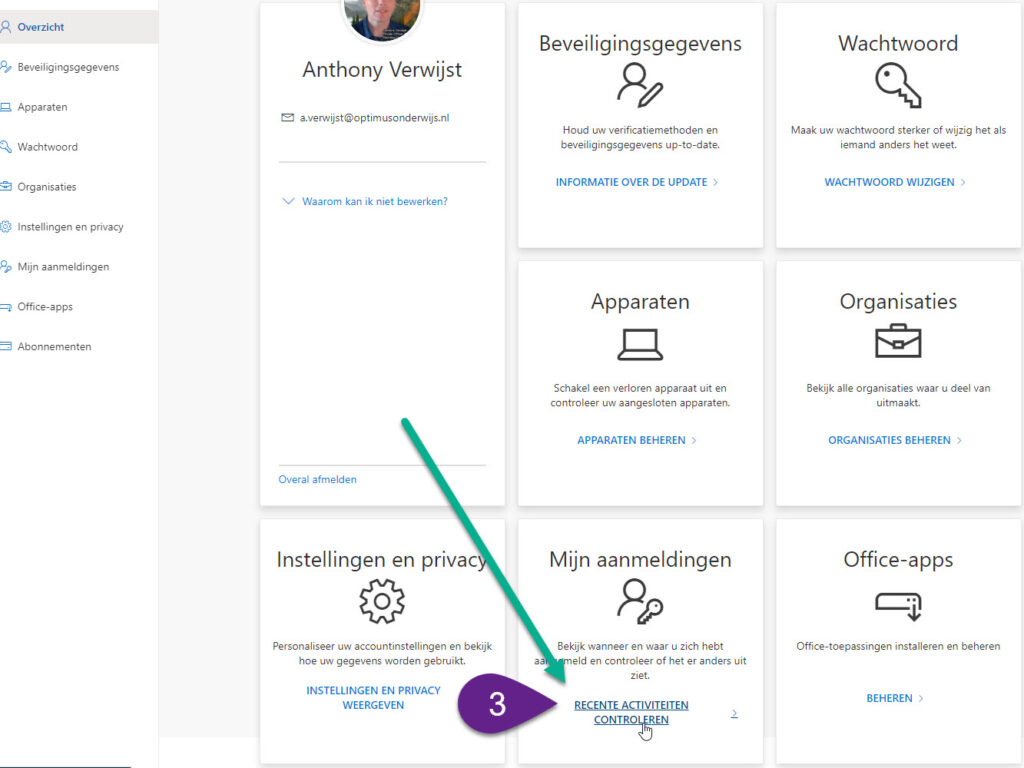Click the download icon on Office-apps card
The height and width of the screenshot is (768, 1024).
(897, 603)
